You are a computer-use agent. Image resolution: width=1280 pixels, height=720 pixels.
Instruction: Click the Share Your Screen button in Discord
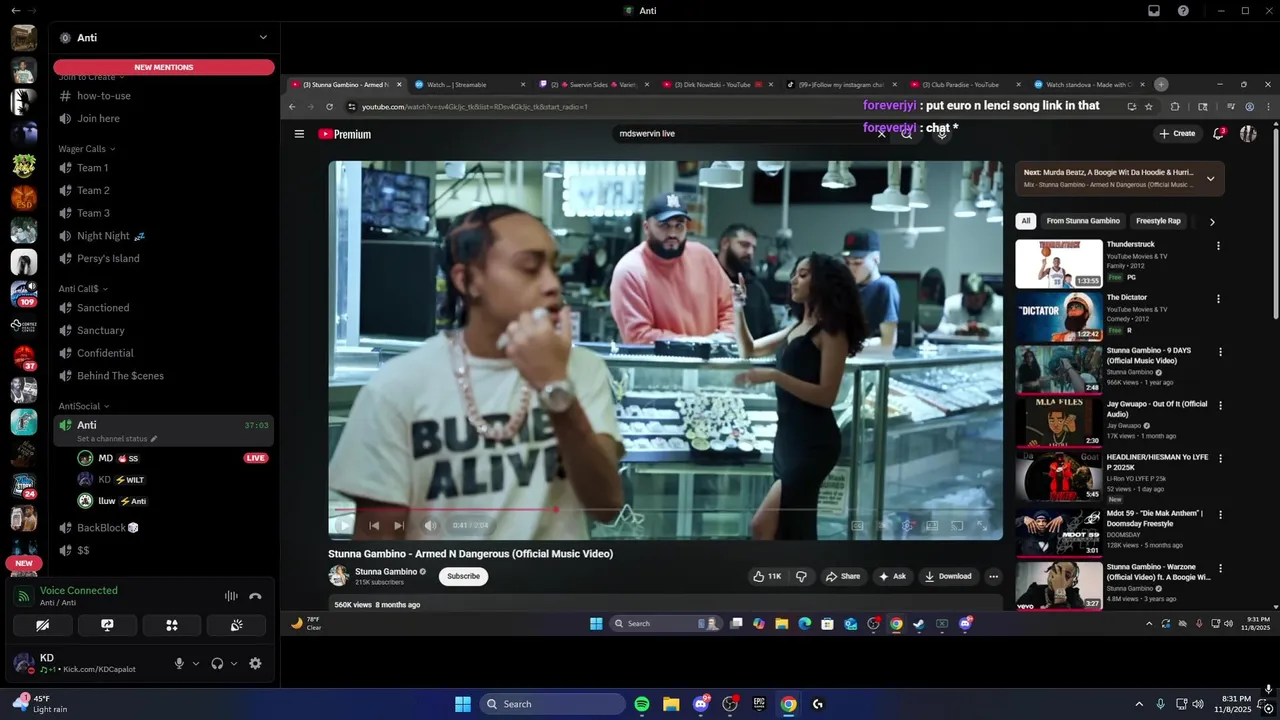(x=107, y=625)
